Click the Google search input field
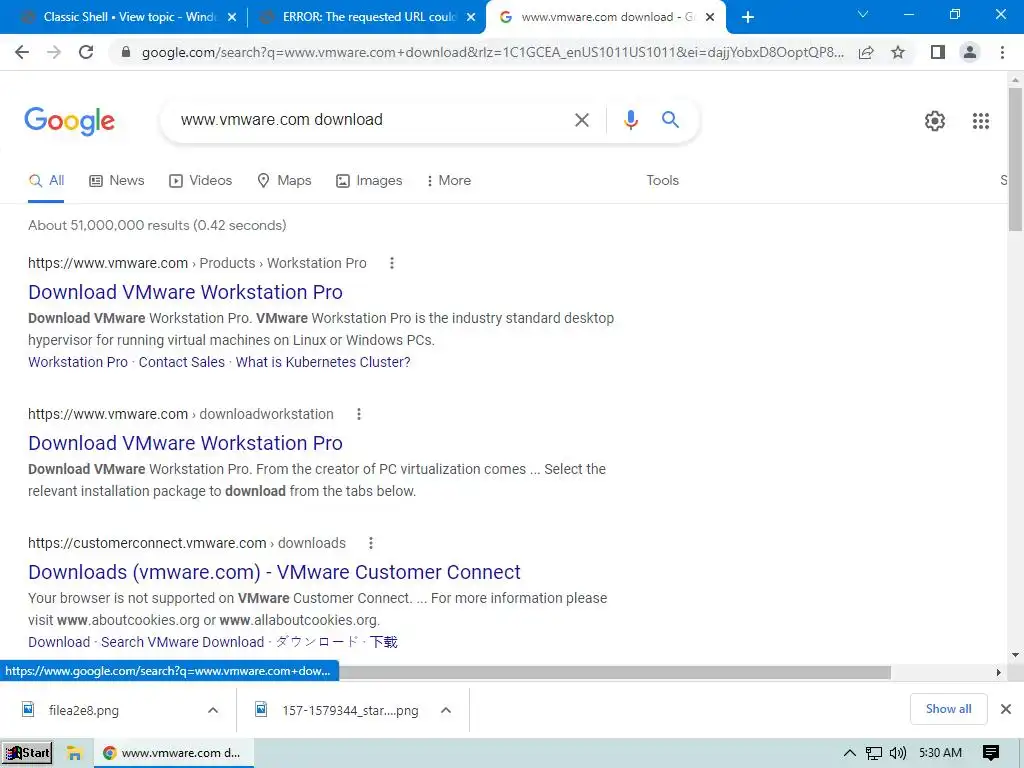The height and width of the screenshot is (768, 1024). click(372, 120)
